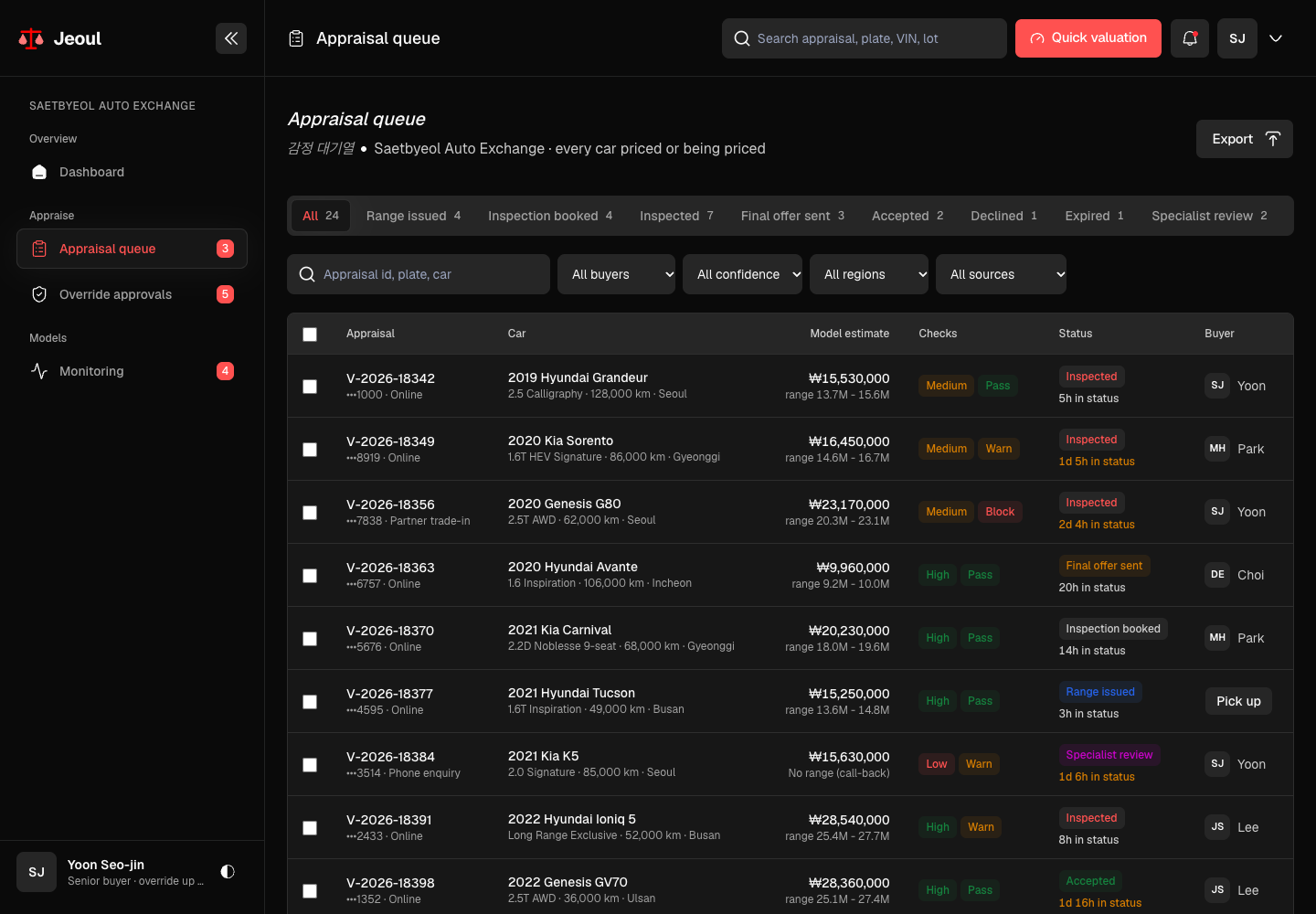1316x914 pixels.
Task: Expand the All sources dropdown
Action: click(1001, 274)
